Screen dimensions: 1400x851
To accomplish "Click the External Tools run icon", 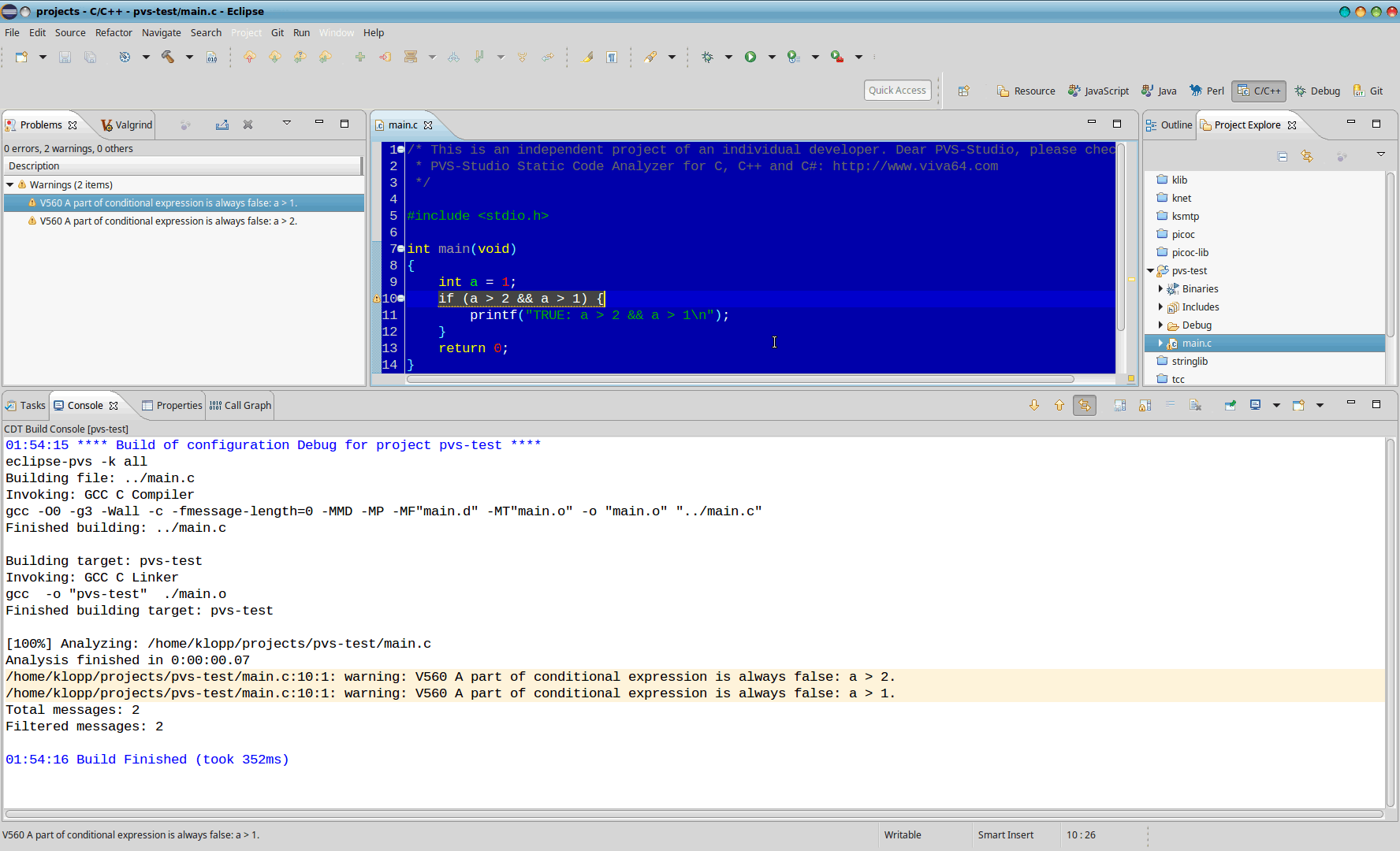I will pyautogui.click(x=837, y=57).
